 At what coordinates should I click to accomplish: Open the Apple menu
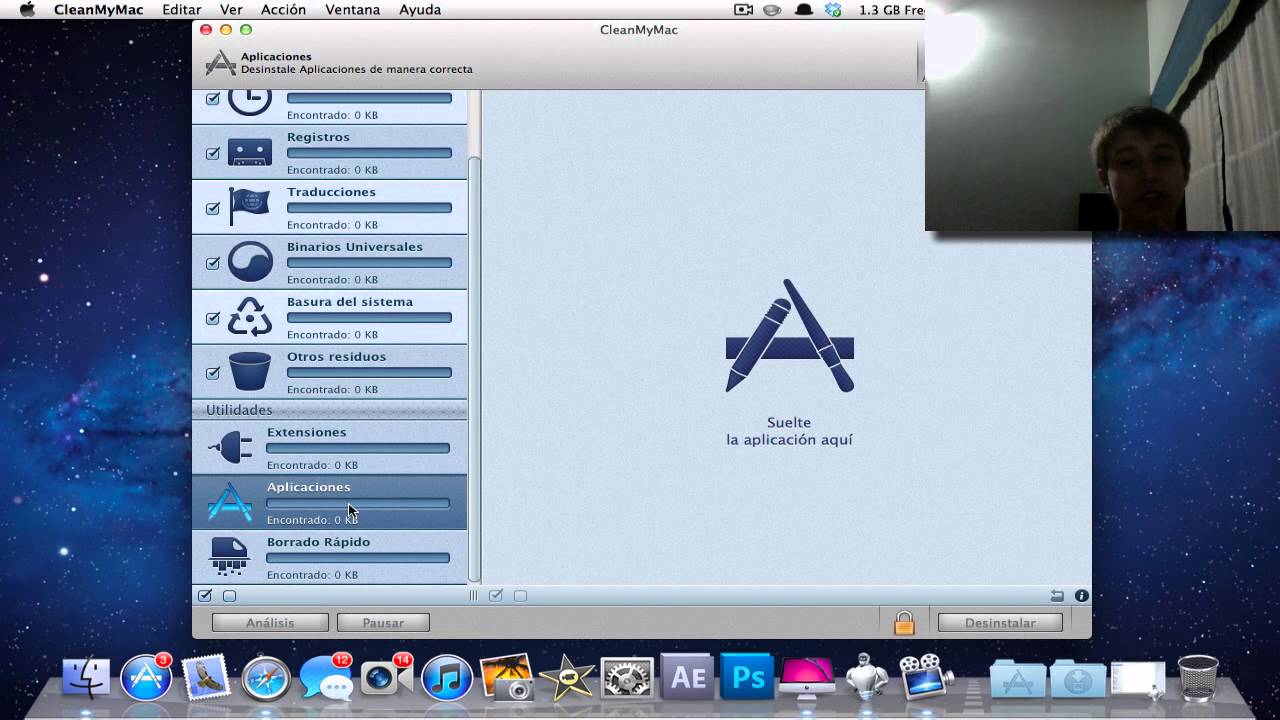[x=27, y=10]
